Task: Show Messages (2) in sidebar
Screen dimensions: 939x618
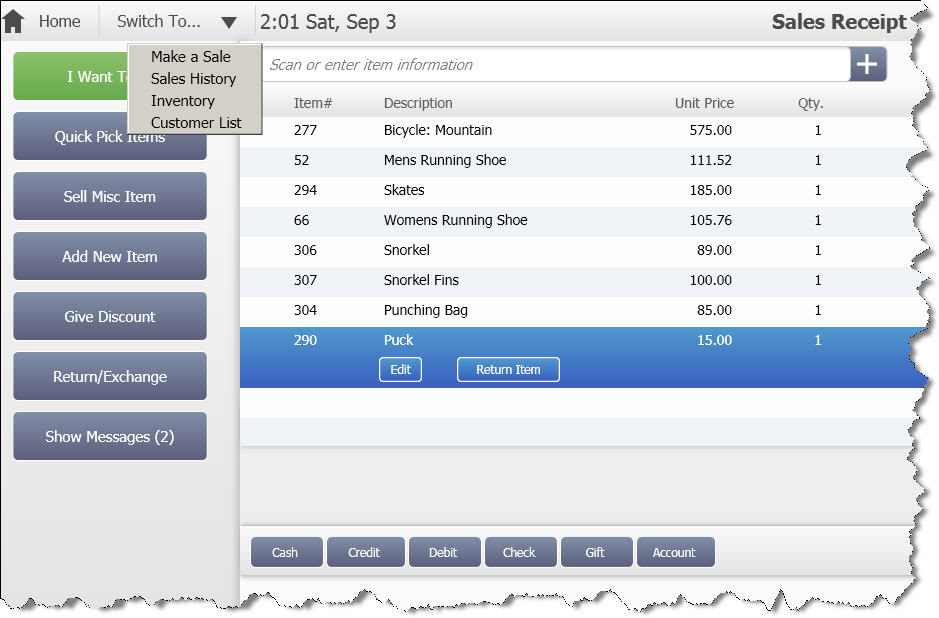Action: point(110,437)
